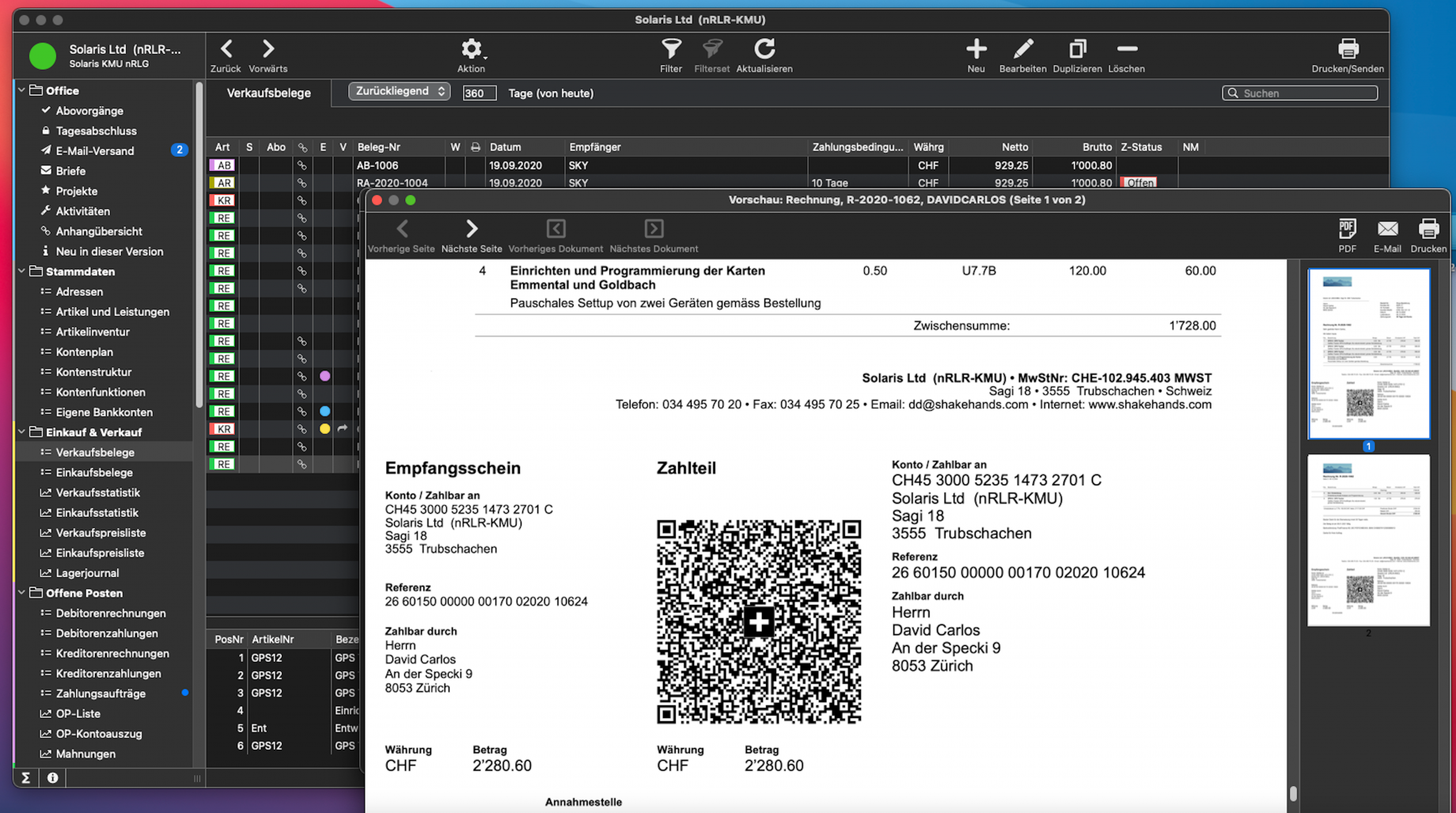Click the Aktualisieren refresh icon
The image size is (1456, 813).
pos(764,50)
